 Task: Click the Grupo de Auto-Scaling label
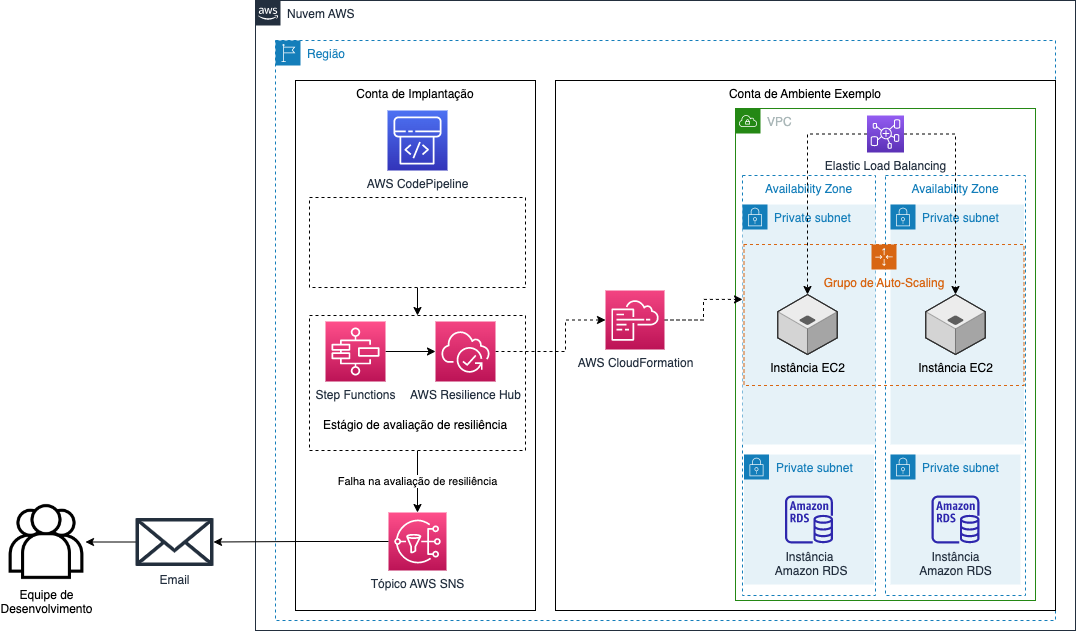click(x=884, y=283)
